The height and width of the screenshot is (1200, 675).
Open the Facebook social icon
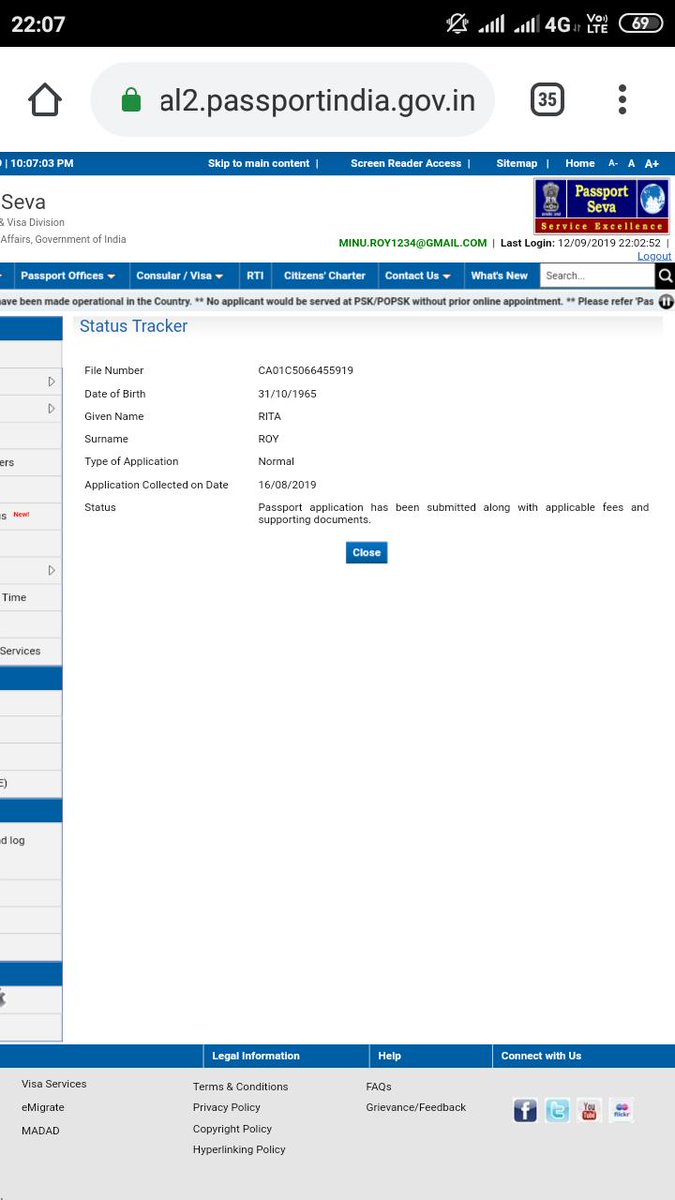pos(525,1110)
